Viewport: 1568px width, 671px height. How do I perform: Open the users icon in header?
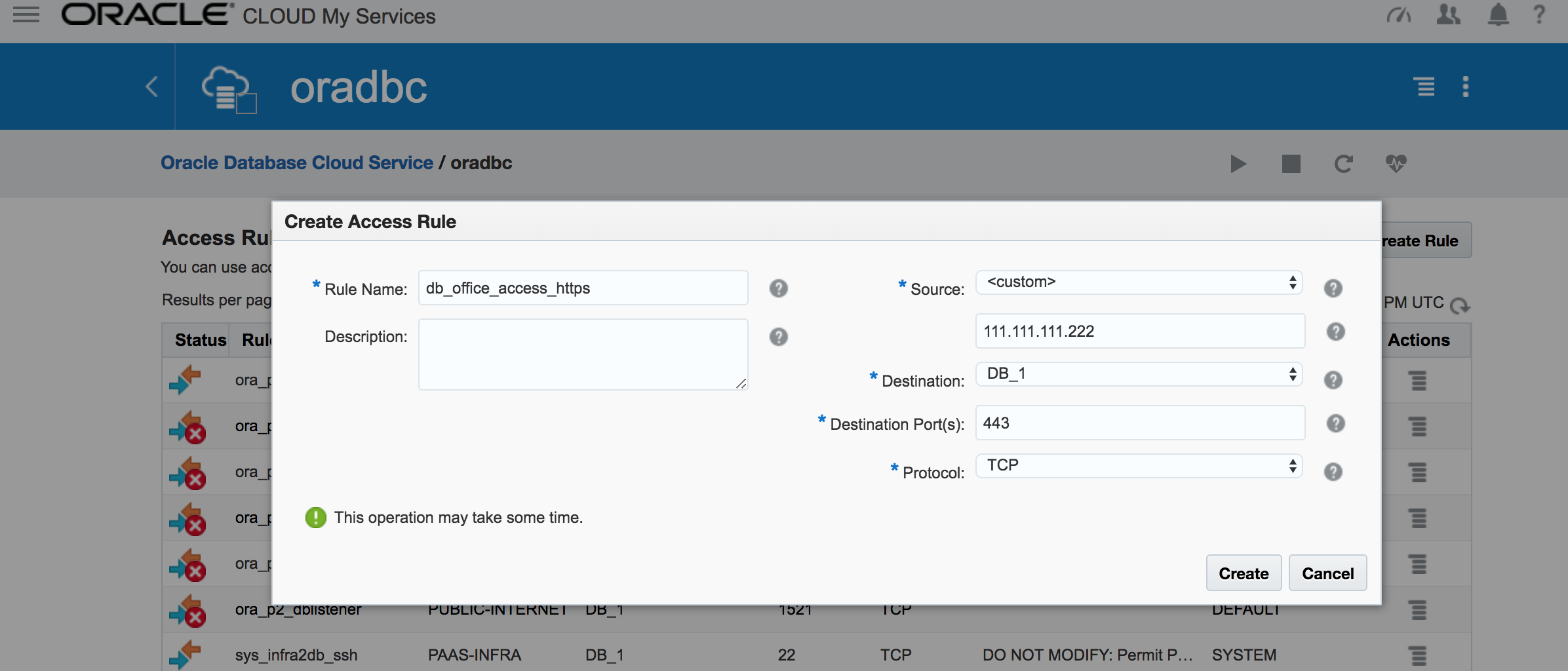click(x=1448, y=14)
